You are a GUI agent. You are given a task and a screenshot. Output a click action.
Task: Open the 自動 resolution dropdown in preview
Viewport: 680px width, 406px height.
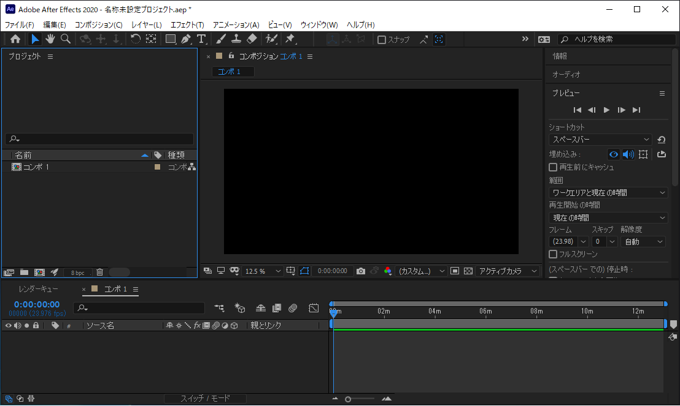click(x=643, y=242)
